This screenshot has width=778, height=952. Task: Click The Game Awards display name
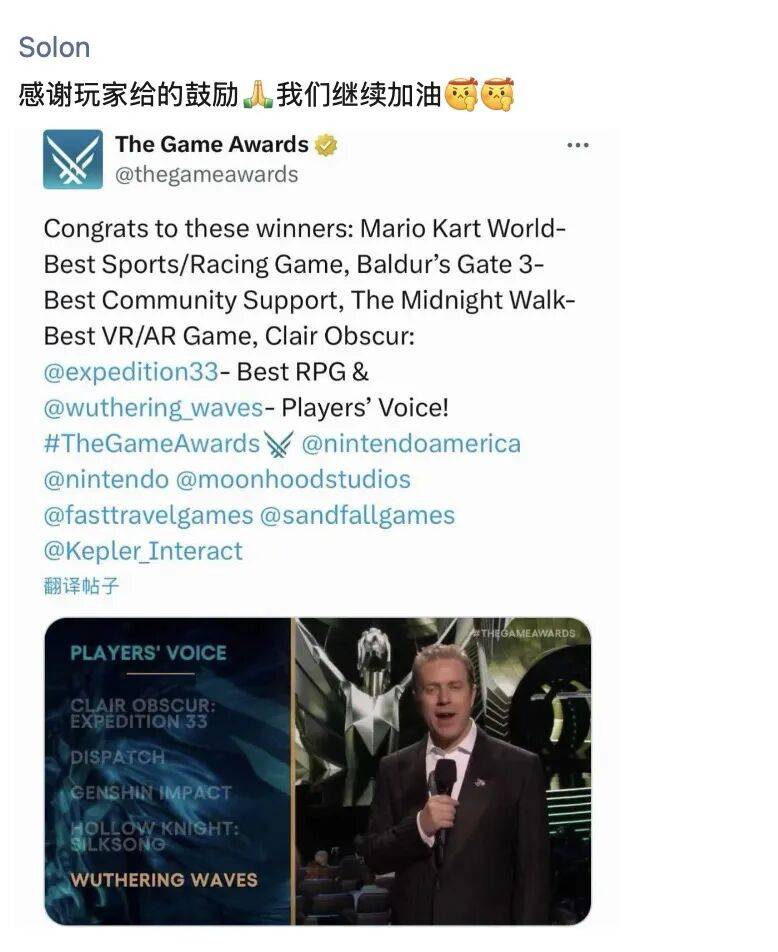click(x=212, y=144)
